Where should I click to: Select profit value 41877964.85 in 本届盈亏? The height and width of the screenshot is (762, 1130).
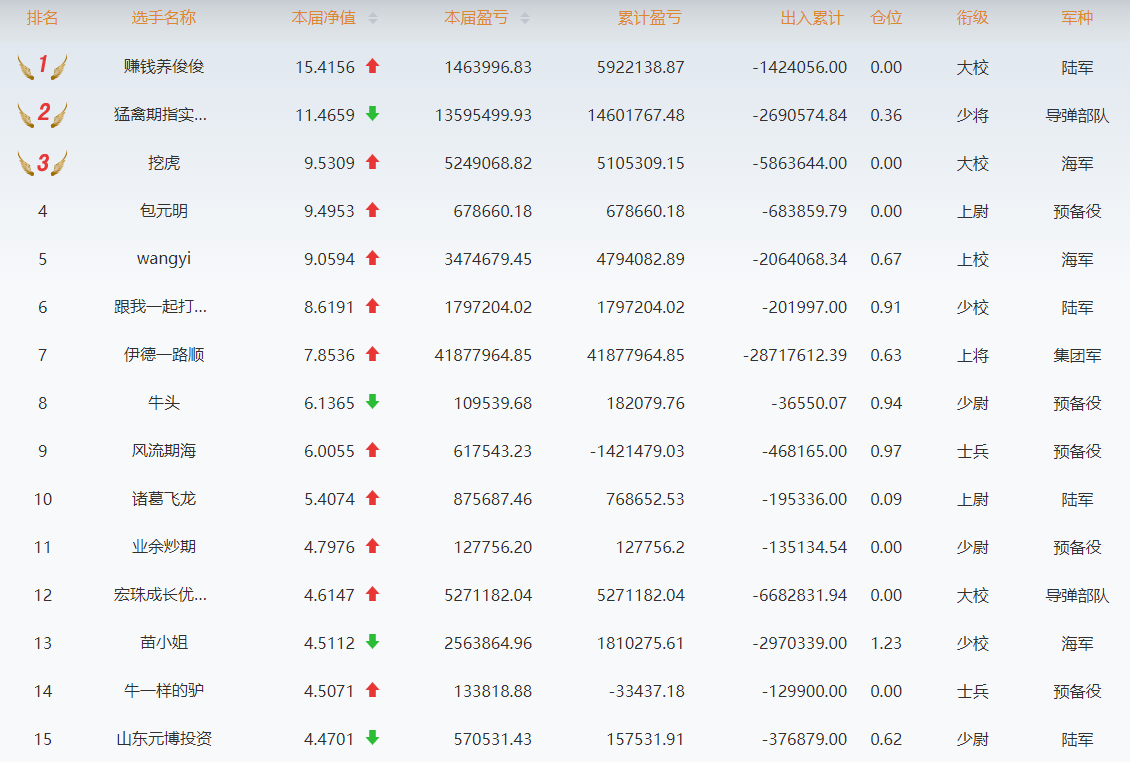pyautogui.click(x=483, y=355)
